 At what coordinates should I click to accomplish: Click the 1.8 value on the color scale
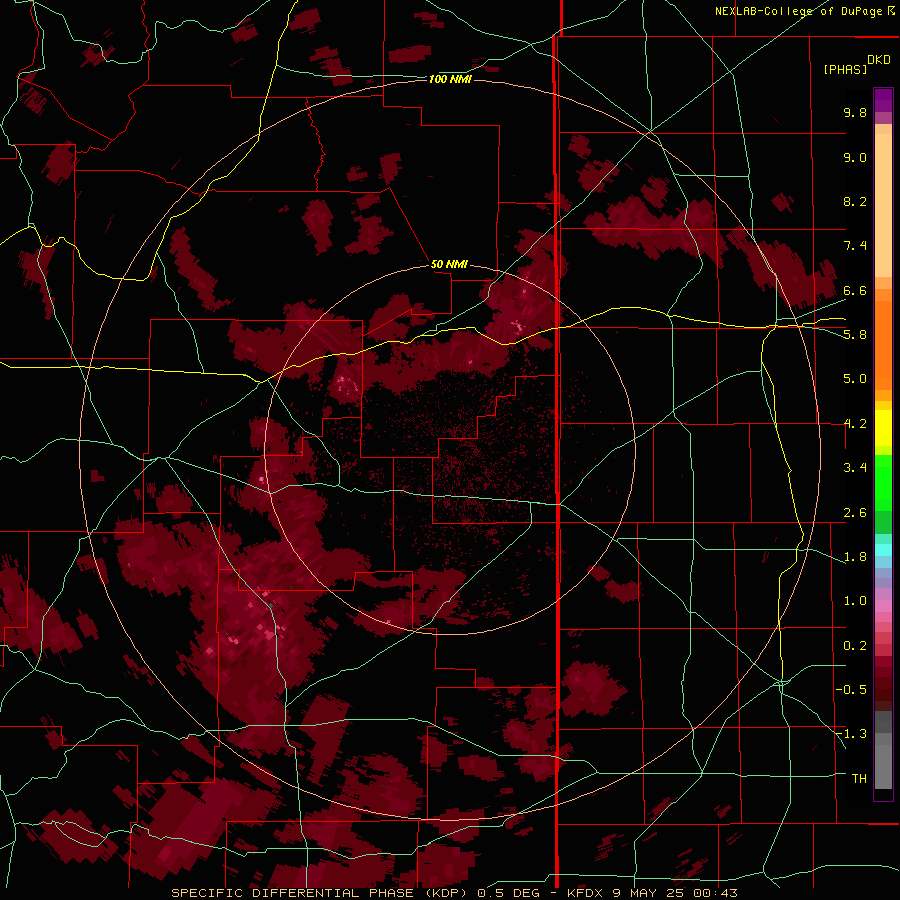[x=855, y=557]
